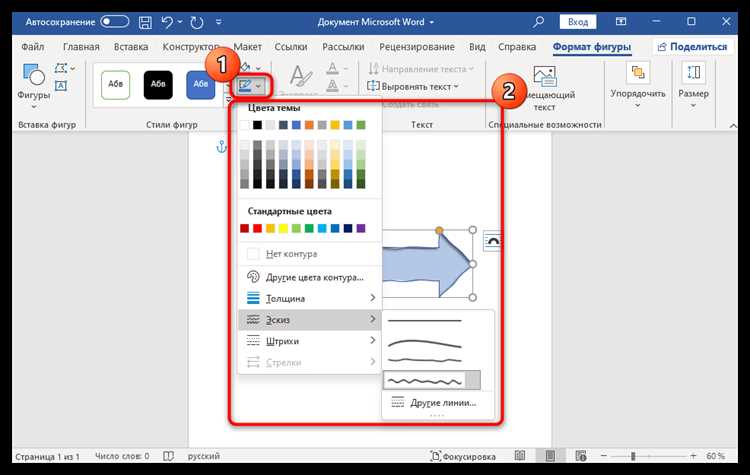The height and width of the screenshot is (475, 750).
Task: Open the Выровнять текст dropdown
Action: tap(413, 87)
